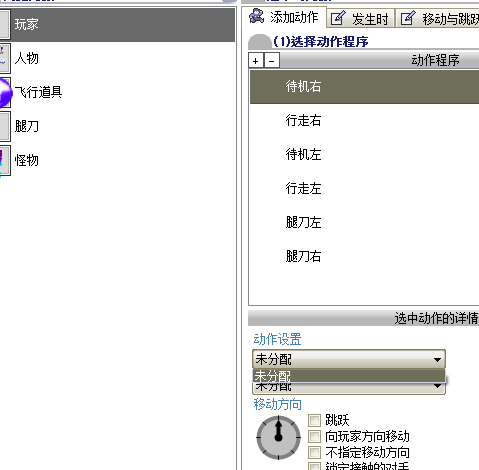Click the 腿刀 thumbnail icon
479x470 pixels.
coord(5,126)
